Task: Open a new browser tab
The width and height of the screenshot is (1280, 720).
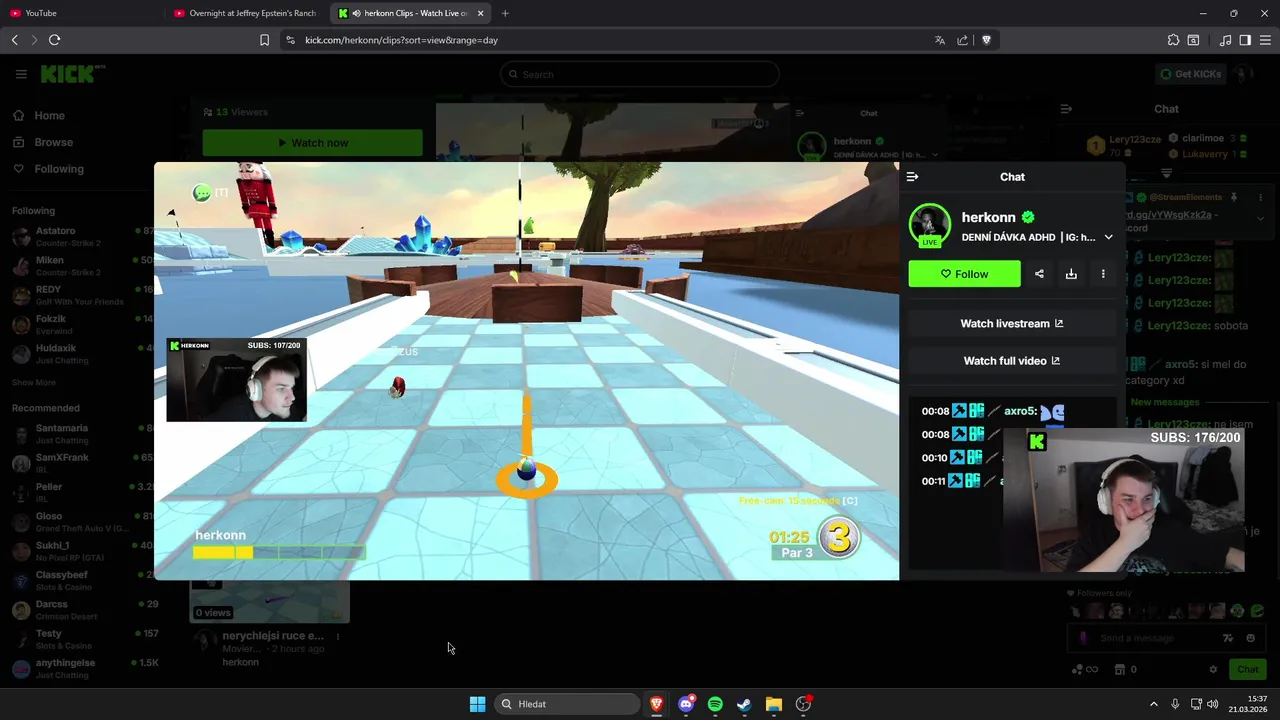Action: [505, 13]
